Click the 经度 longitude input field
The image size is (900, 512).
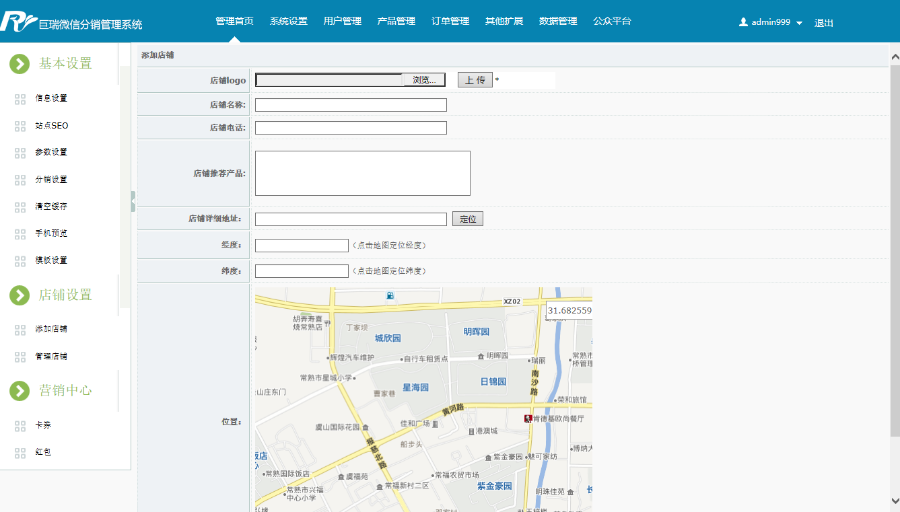point(302,245)
